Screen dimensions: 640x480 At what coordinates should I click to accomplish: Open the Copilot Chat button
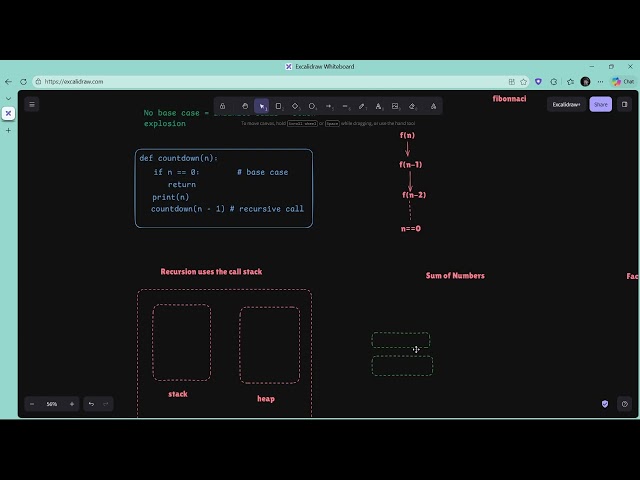(623, 82)
